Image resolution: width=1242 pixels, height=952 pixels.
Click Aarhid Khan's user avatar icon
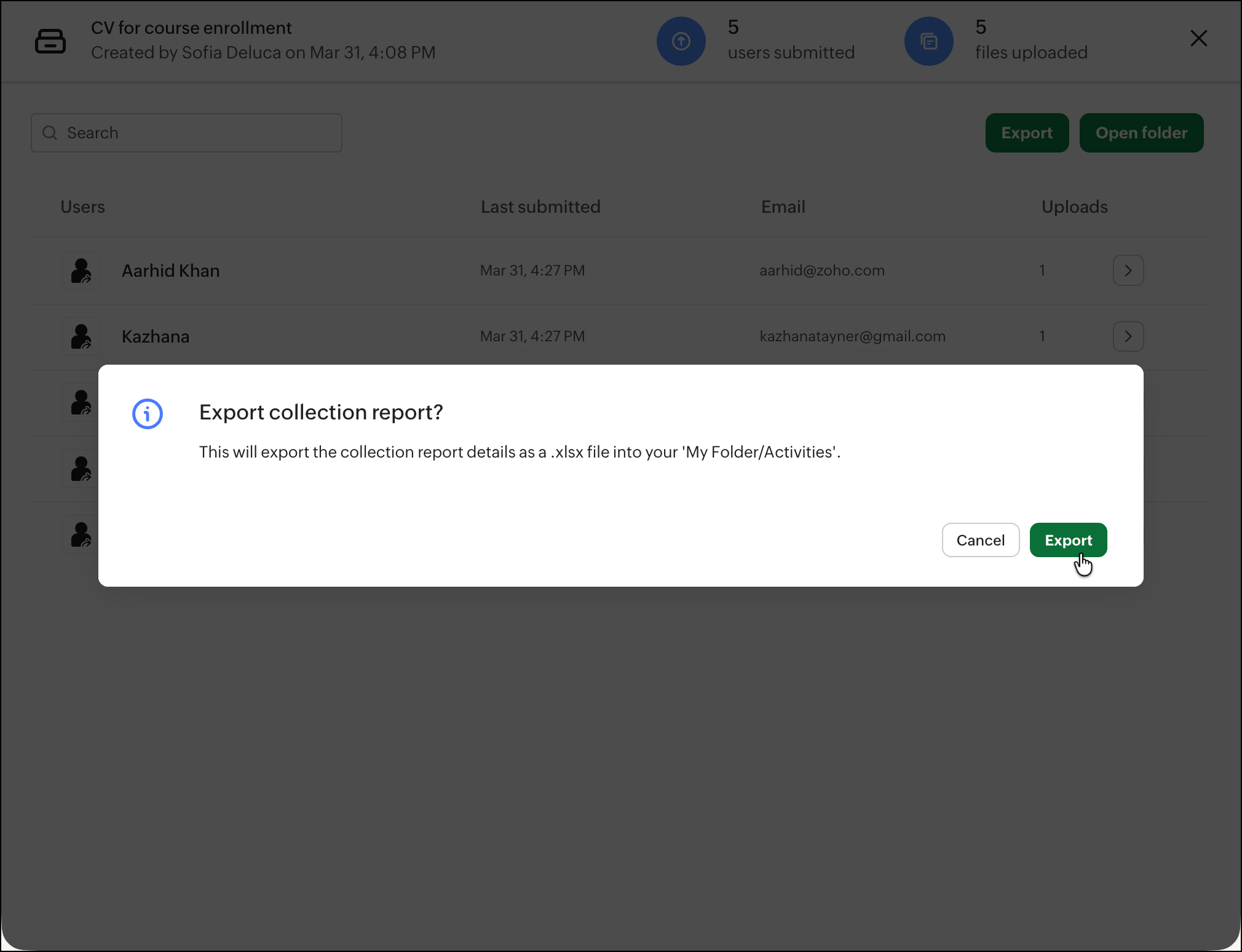pyautogui.click(x=81, y=271)
